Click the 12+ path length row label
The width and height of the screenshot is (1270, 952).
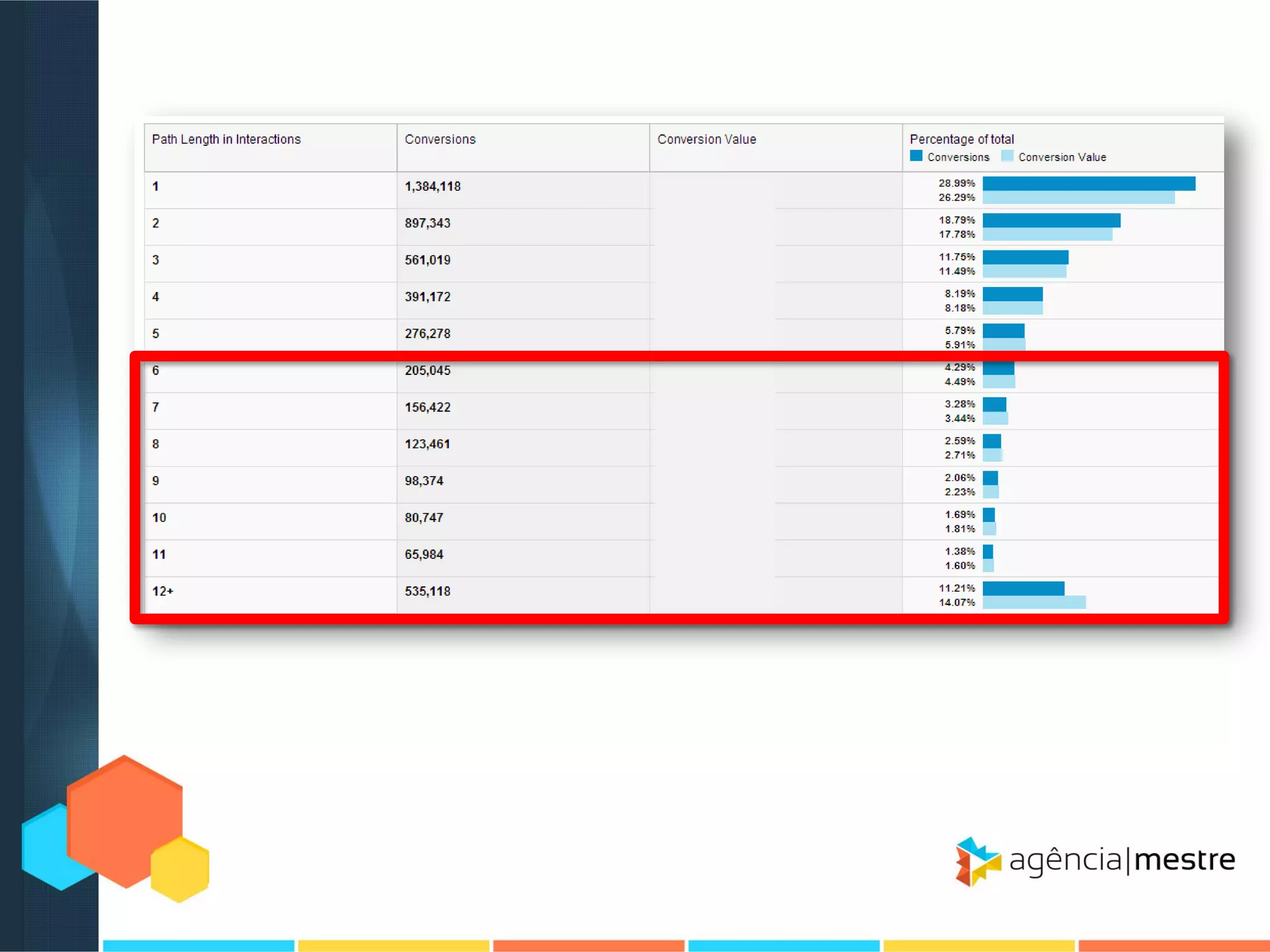coord(163,591)
